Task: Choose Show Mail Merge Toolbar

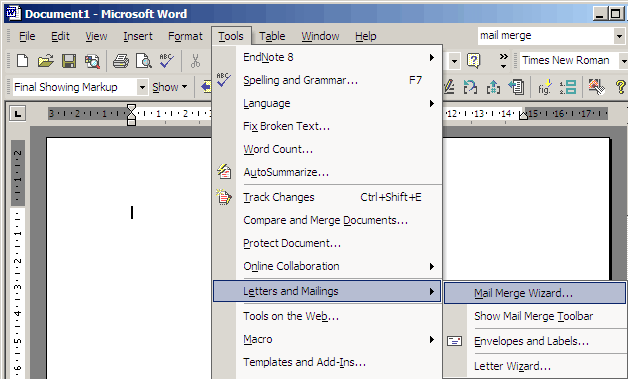Action: coord(535,316)
